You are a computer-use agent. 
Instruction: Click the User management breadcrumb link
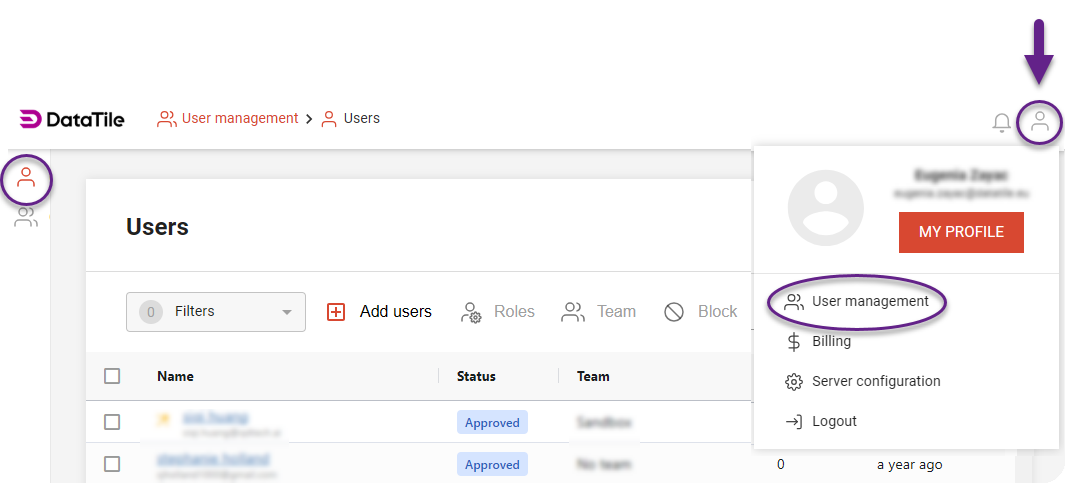click(239, 118)
